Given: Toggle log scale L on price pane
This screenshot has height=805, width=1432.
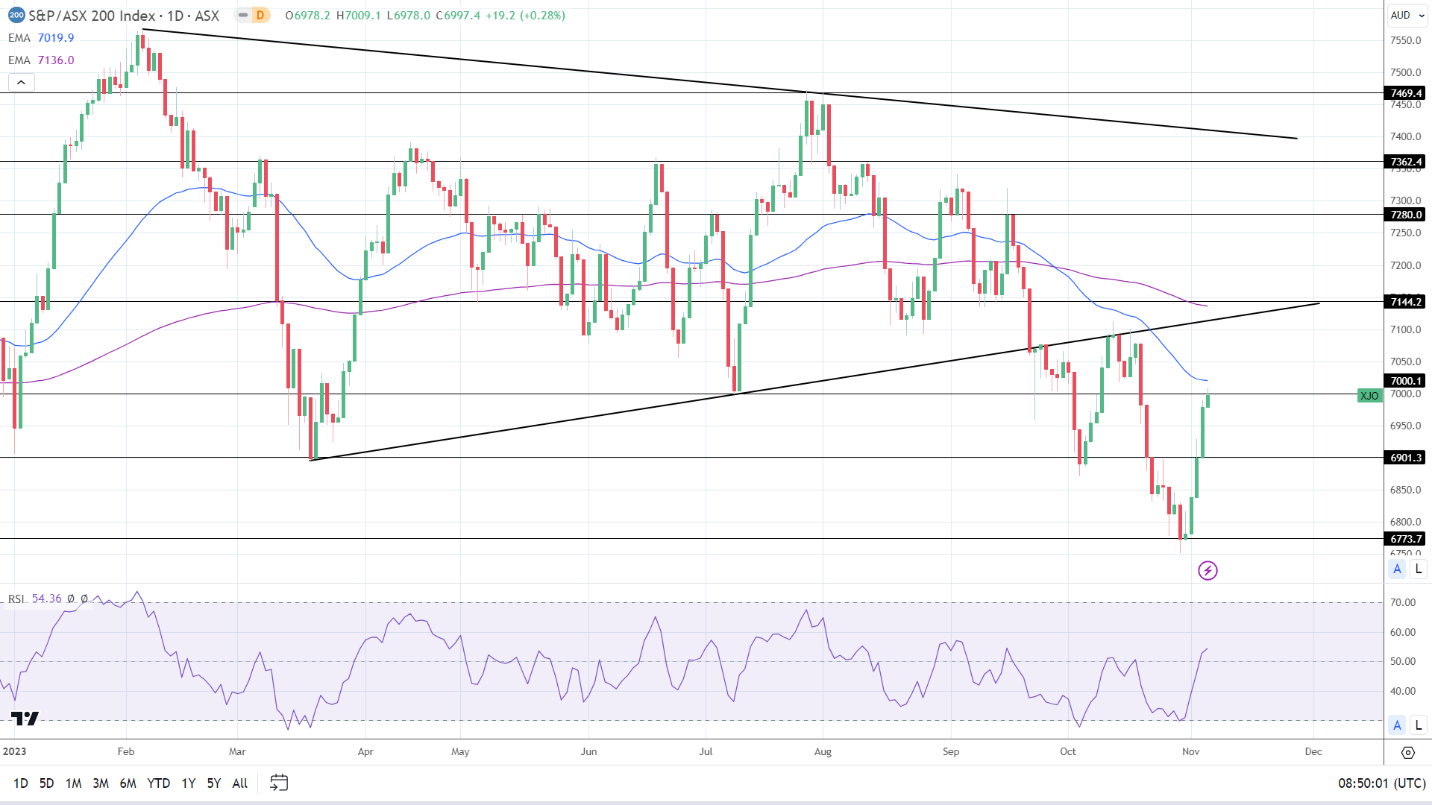Looking at the screenshot, I should [1418, 569].
